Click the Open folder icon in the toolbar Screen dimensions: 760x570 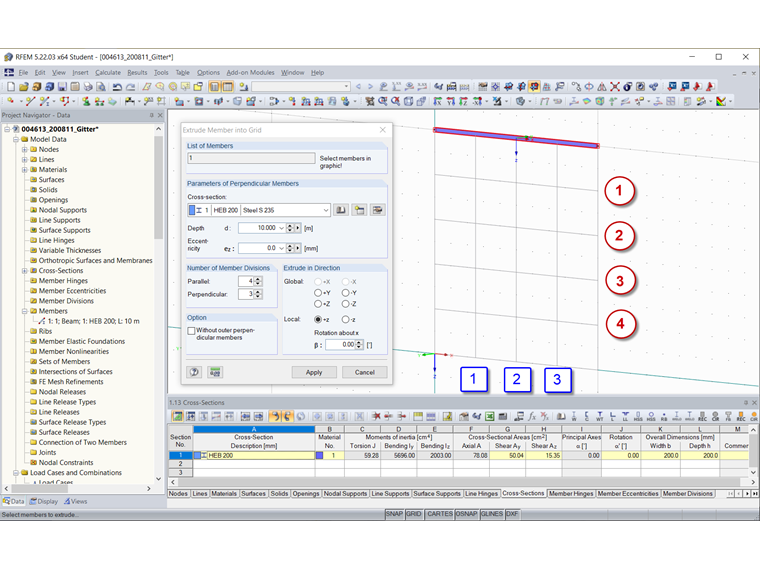point(24,87)
